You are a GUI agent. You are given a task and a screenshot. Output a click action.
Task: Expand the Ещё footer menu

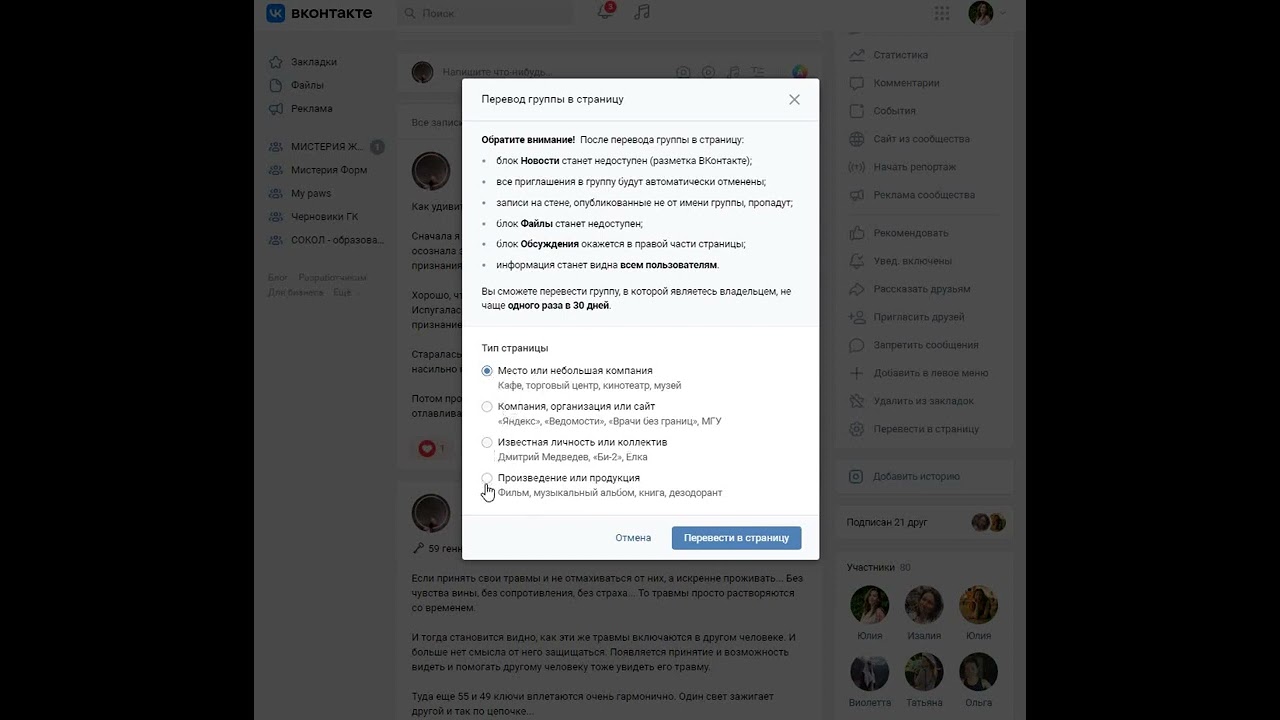[342, 293]
